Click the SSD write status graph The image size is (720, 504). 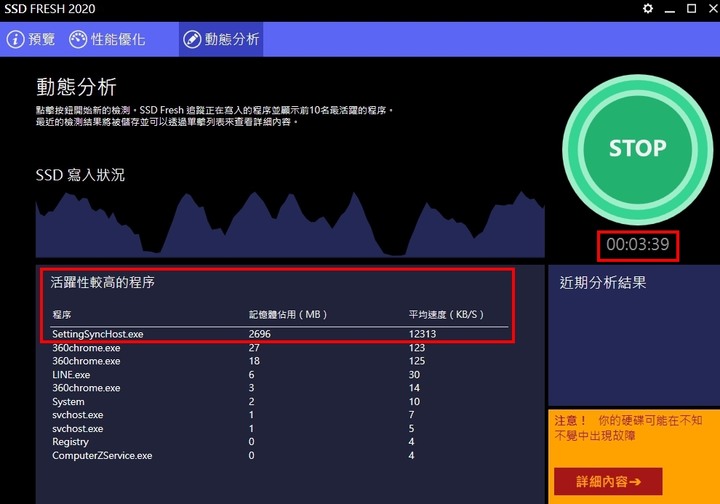pos(290,224)
